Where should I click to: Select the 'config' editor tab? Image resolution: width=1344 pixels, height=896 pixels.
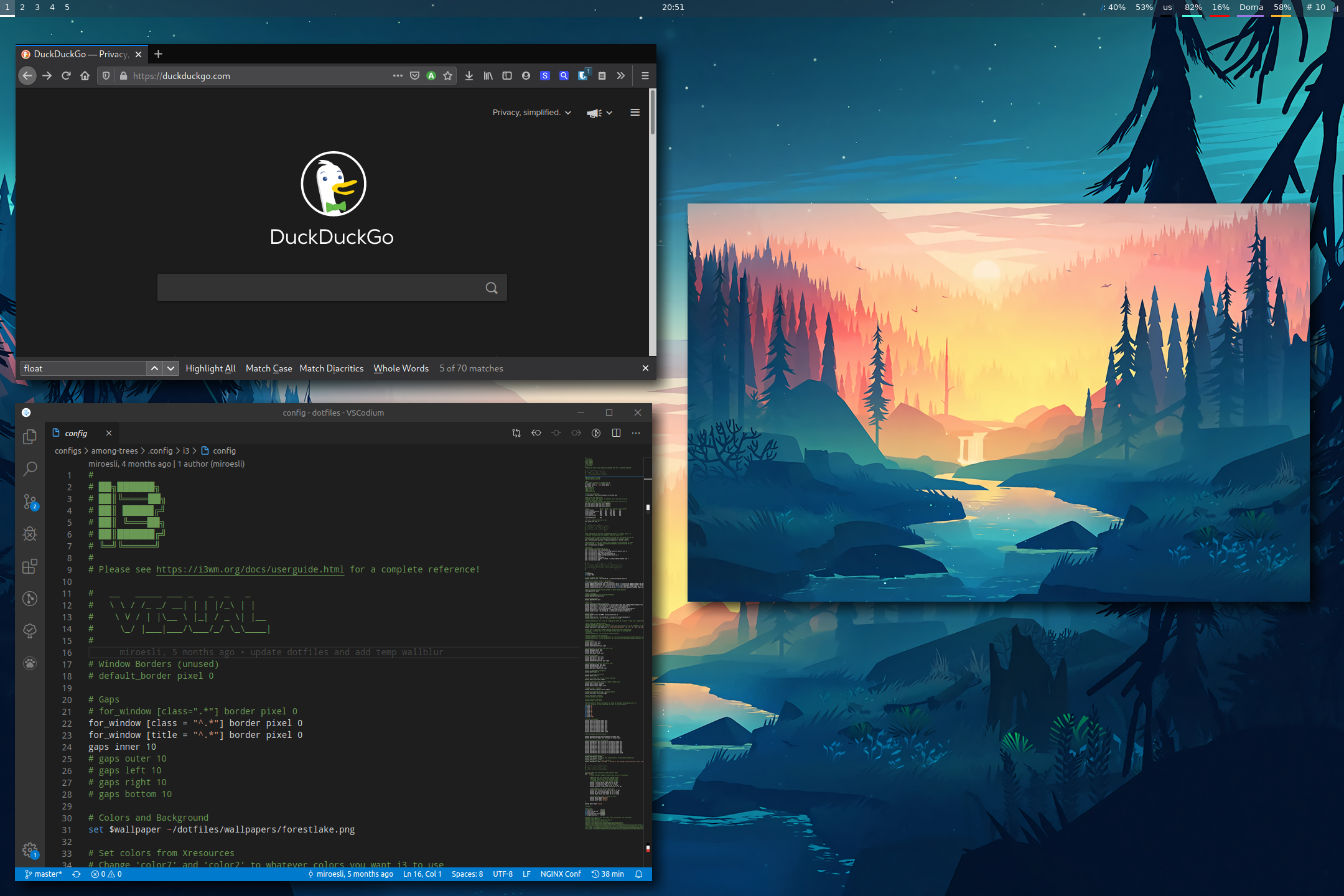(x=76, y=433)
